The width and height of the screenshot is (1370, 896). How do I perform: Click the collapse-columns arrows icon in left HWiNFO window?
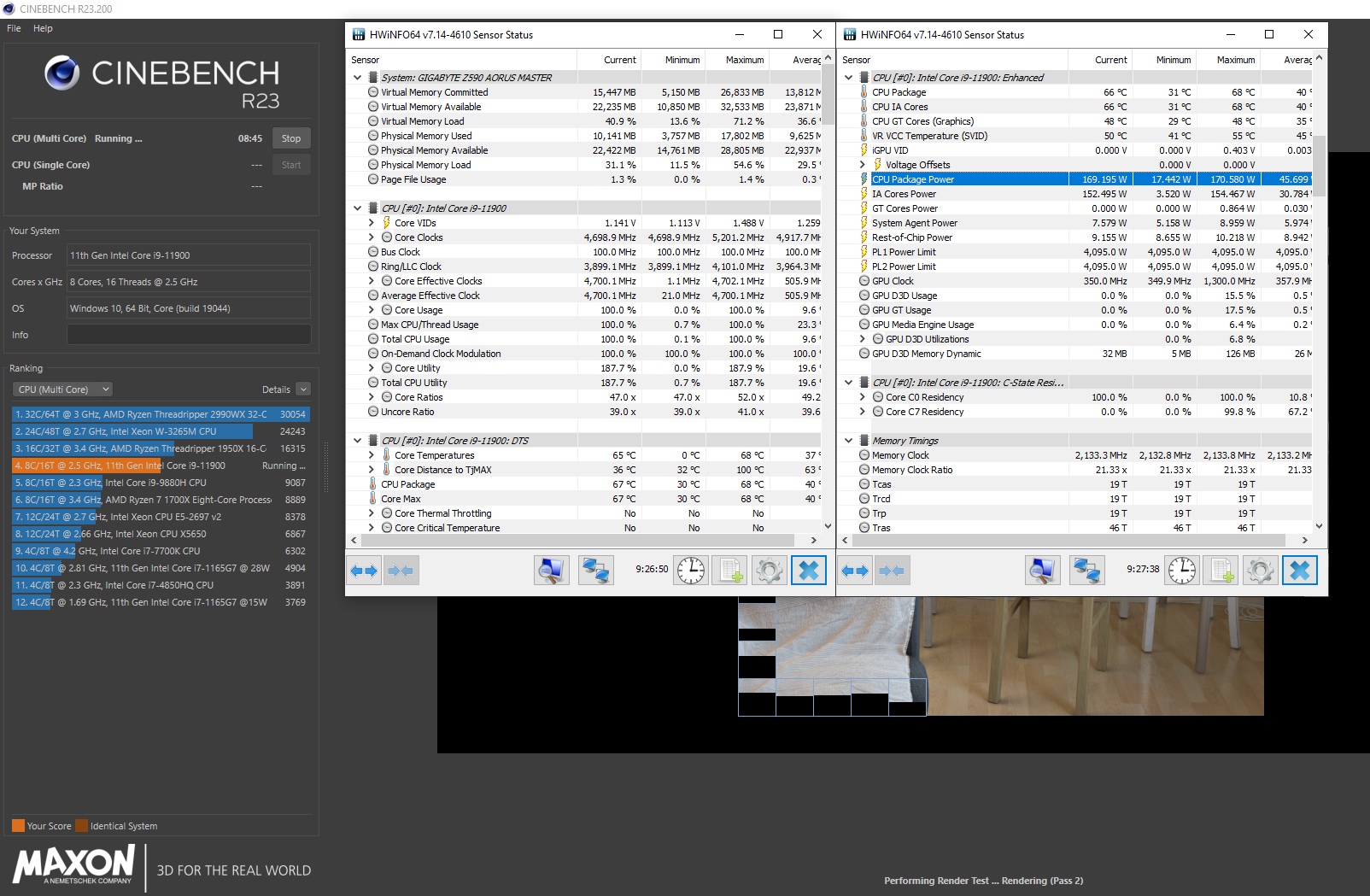pos(401,570)
